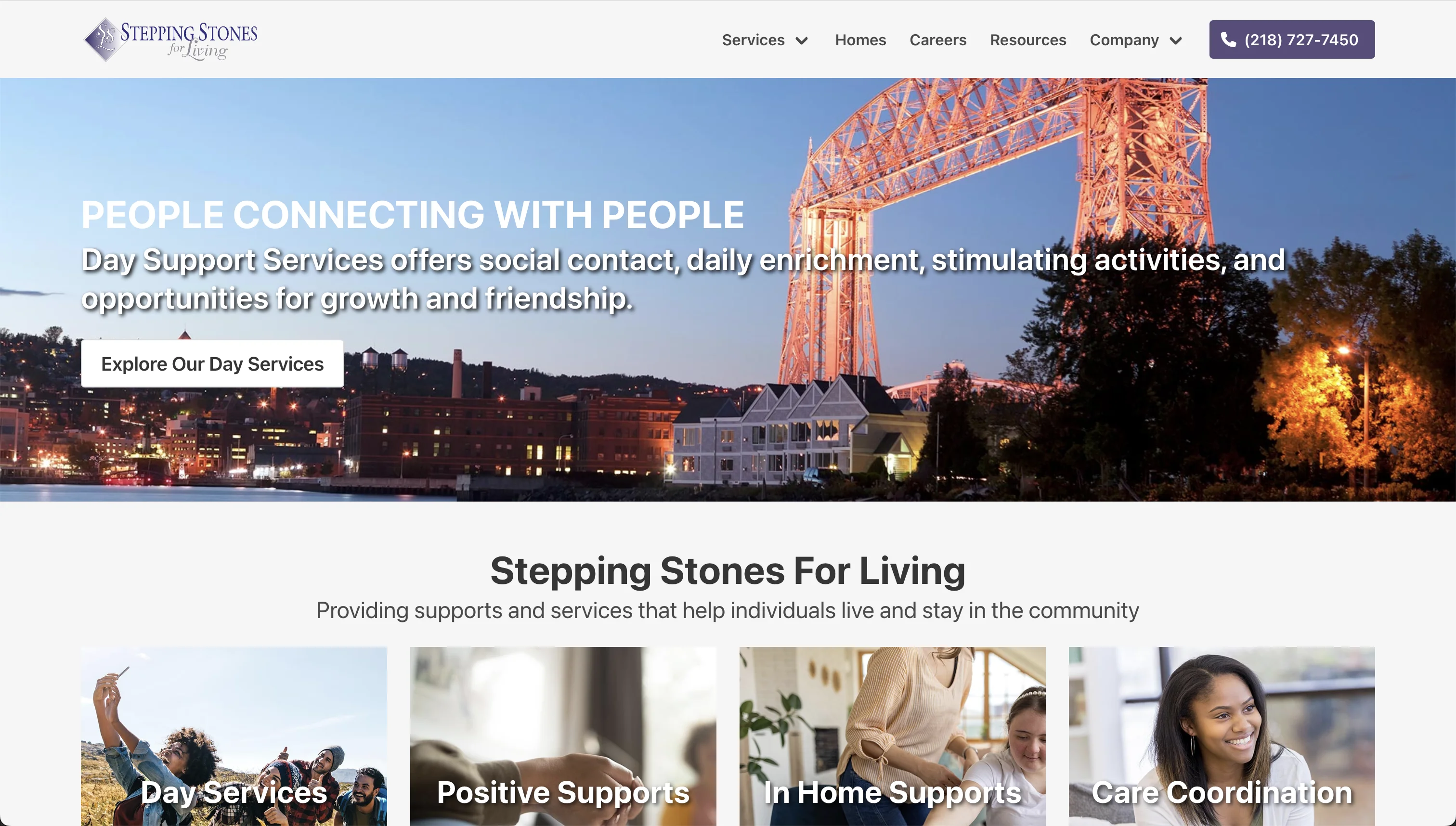Click the Positive Supports thumbnail image
This screenshot has width=1456, height=826.
point(563,736)
